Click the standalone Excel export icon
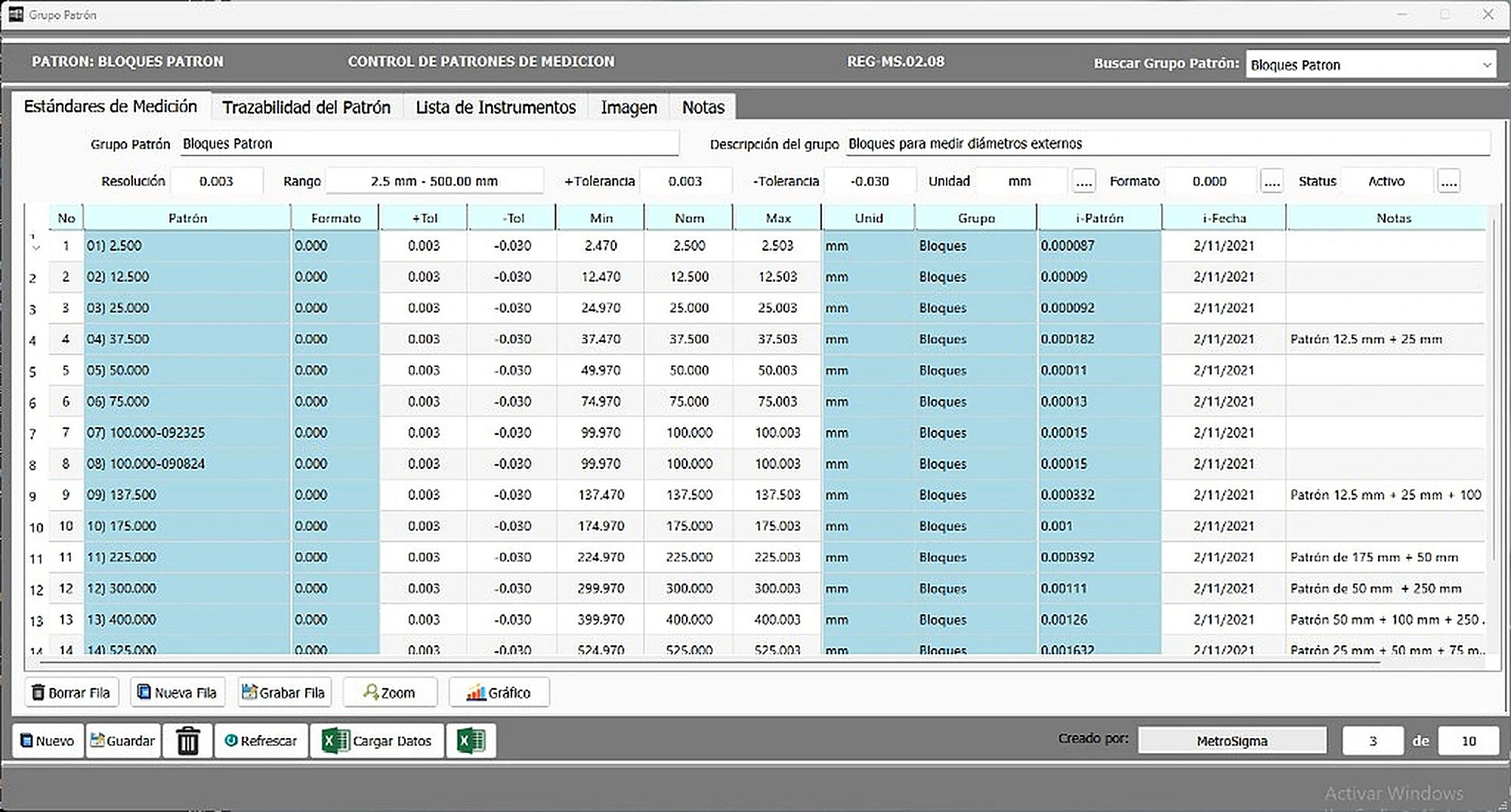The image size is (1511, 812). pos(471,741)
